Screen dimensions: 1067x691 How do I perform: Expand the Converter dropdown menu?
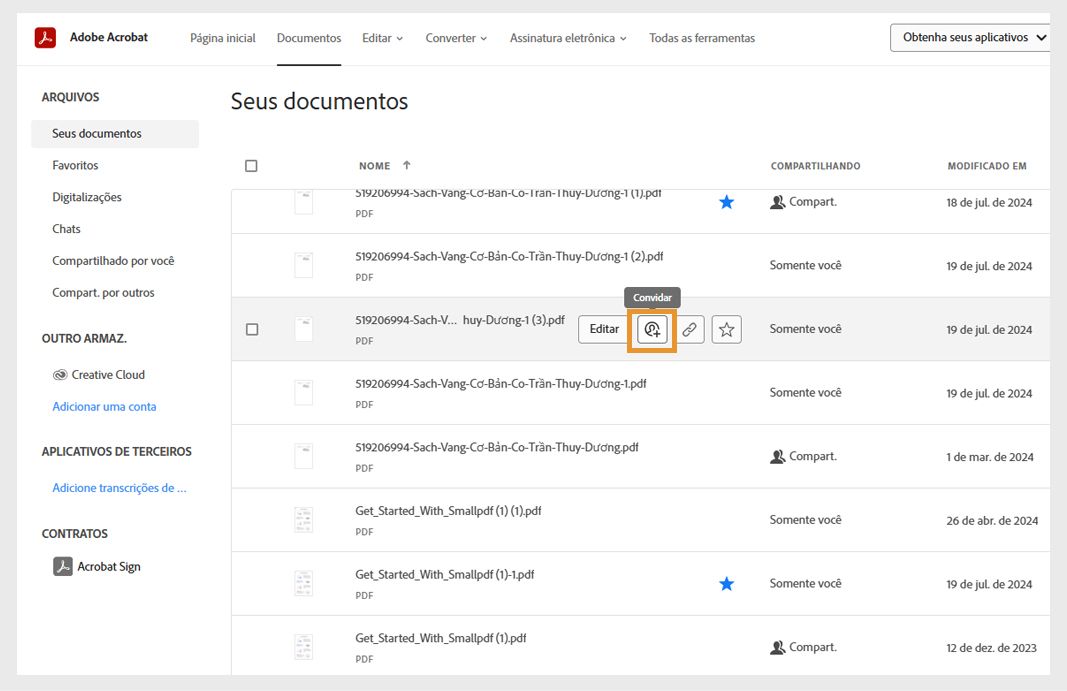coord(456,37)
